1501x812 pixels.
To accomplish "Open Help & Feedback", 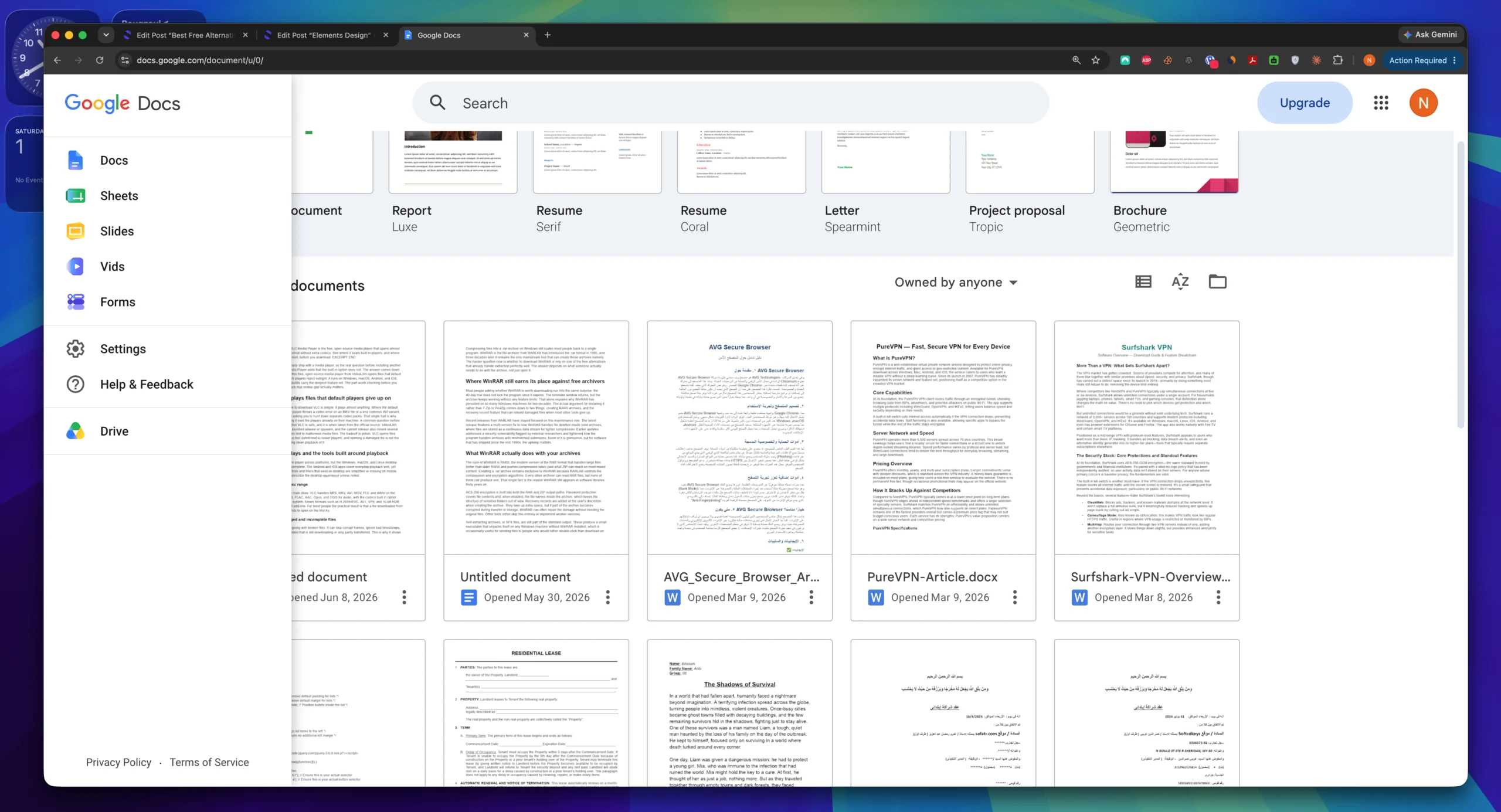I will 167,385.
